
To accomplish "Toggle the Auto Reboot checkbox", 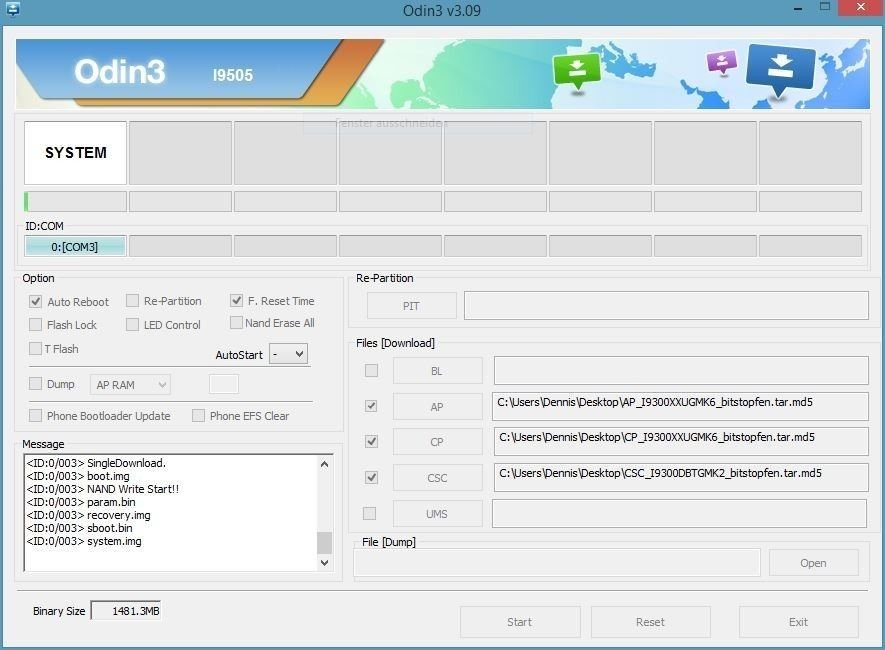I will [x=36, y=301].
